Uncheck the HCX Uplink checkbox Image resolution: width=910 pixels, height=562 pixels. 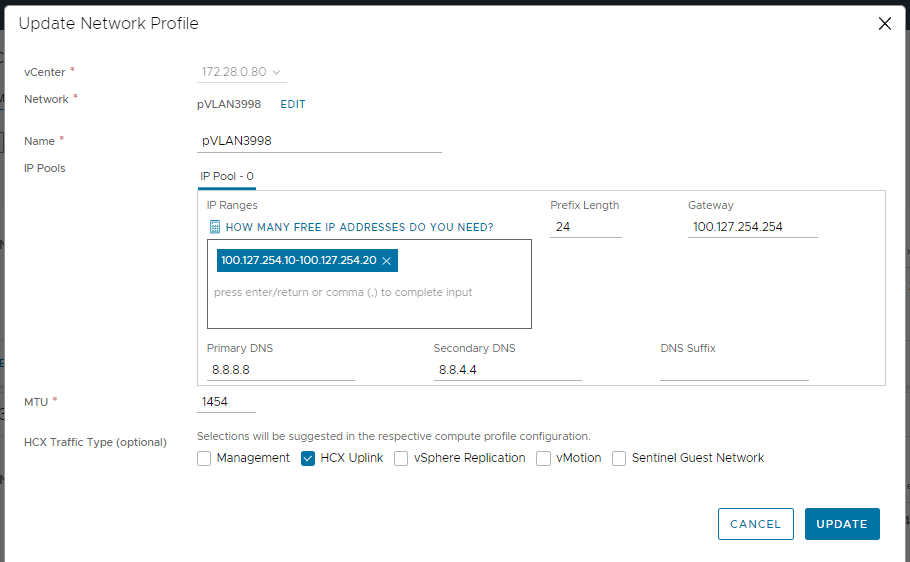pyautogui.click(x=308, y=459)
